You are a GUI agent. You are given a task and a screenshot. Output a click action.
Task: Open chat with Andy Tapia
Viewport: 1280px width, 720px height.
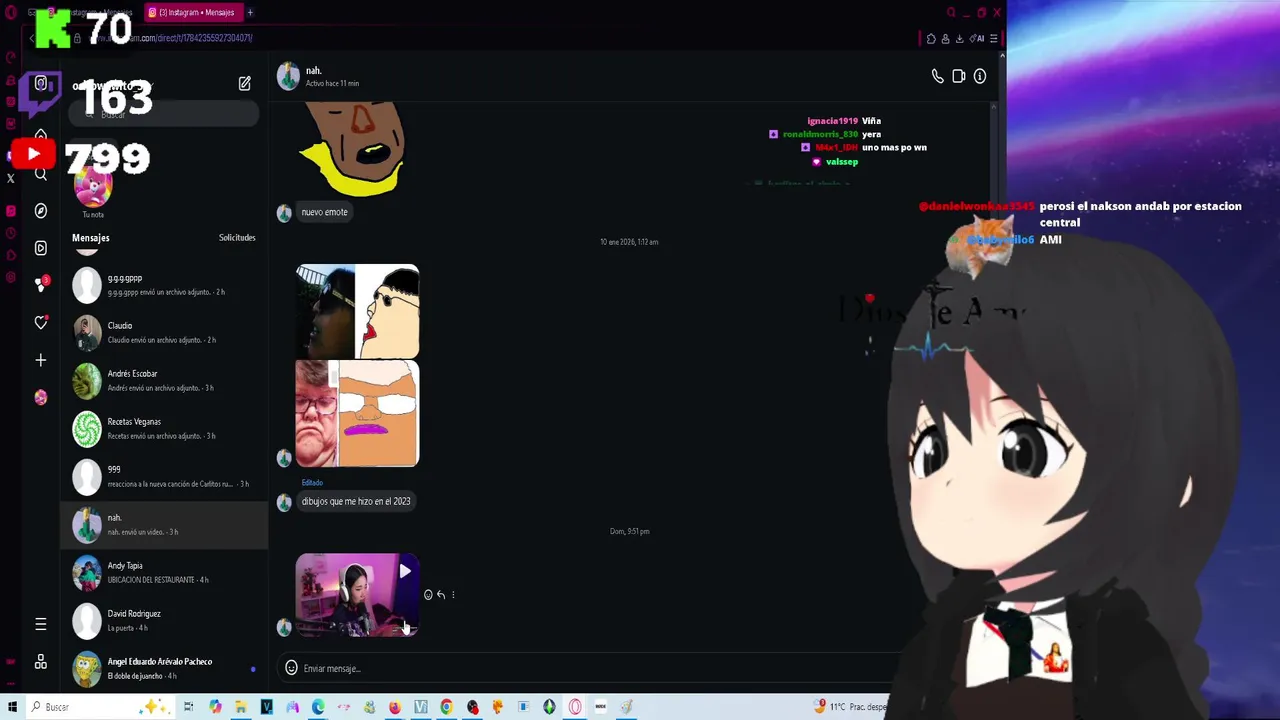(x=165, y=573)
